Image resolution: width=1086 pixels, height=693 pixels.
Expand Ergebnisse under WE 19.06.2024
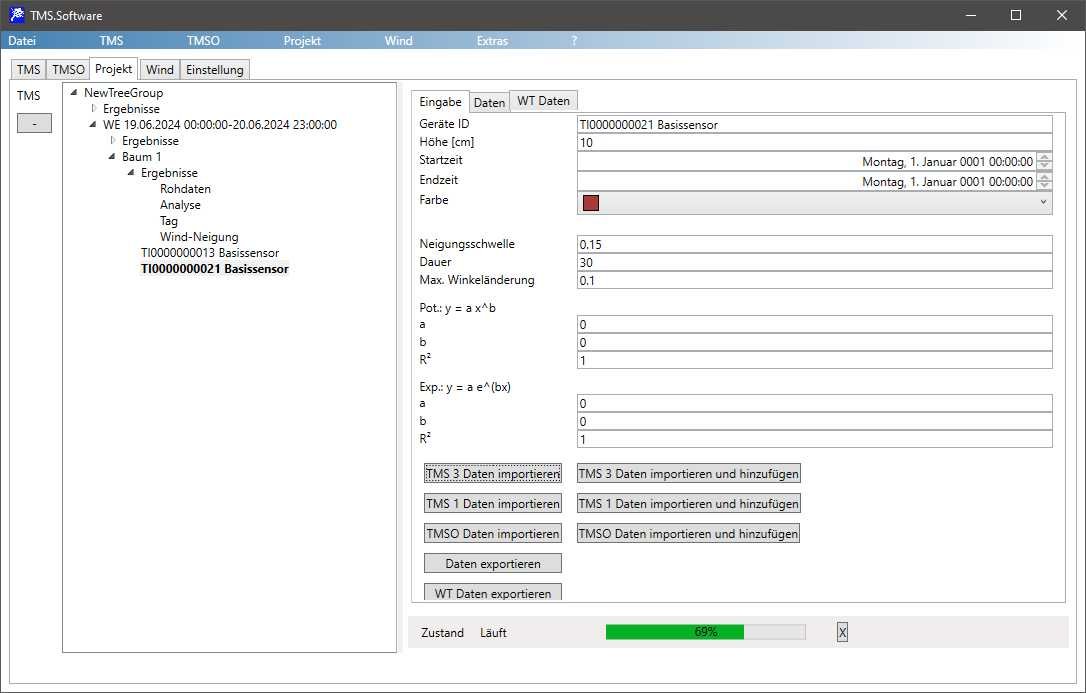(x=112, y=140)
